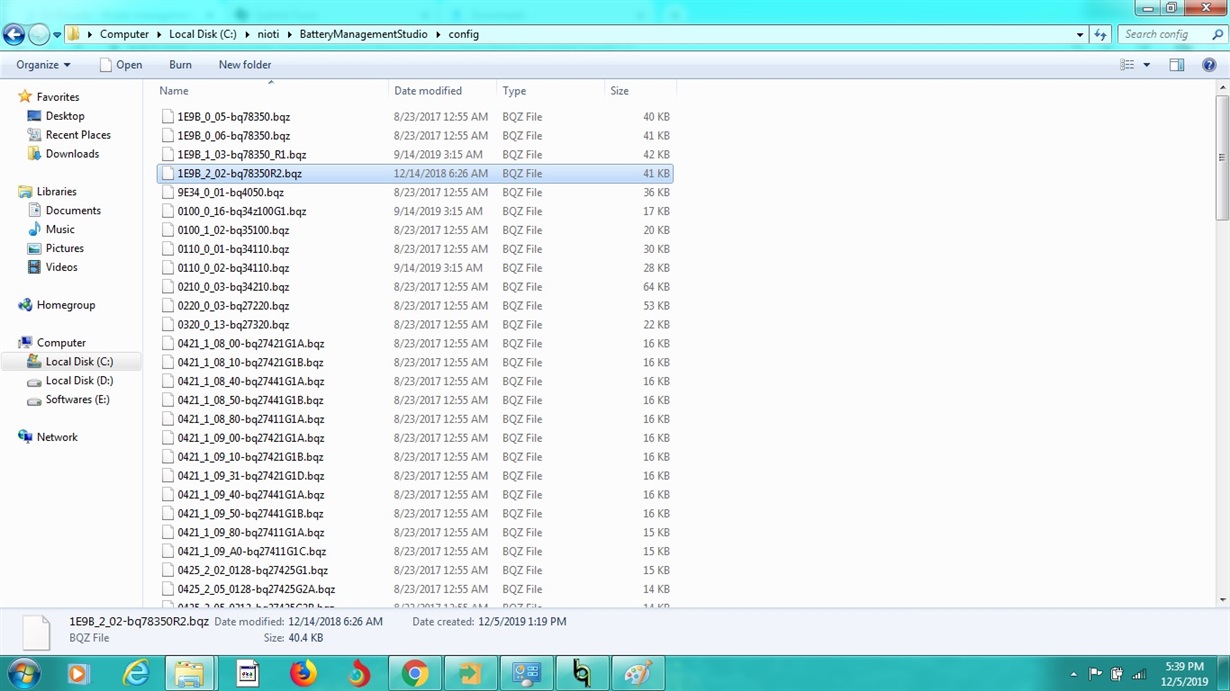
Task: Click the network signal tray icon
Action: coord(1139,675)
